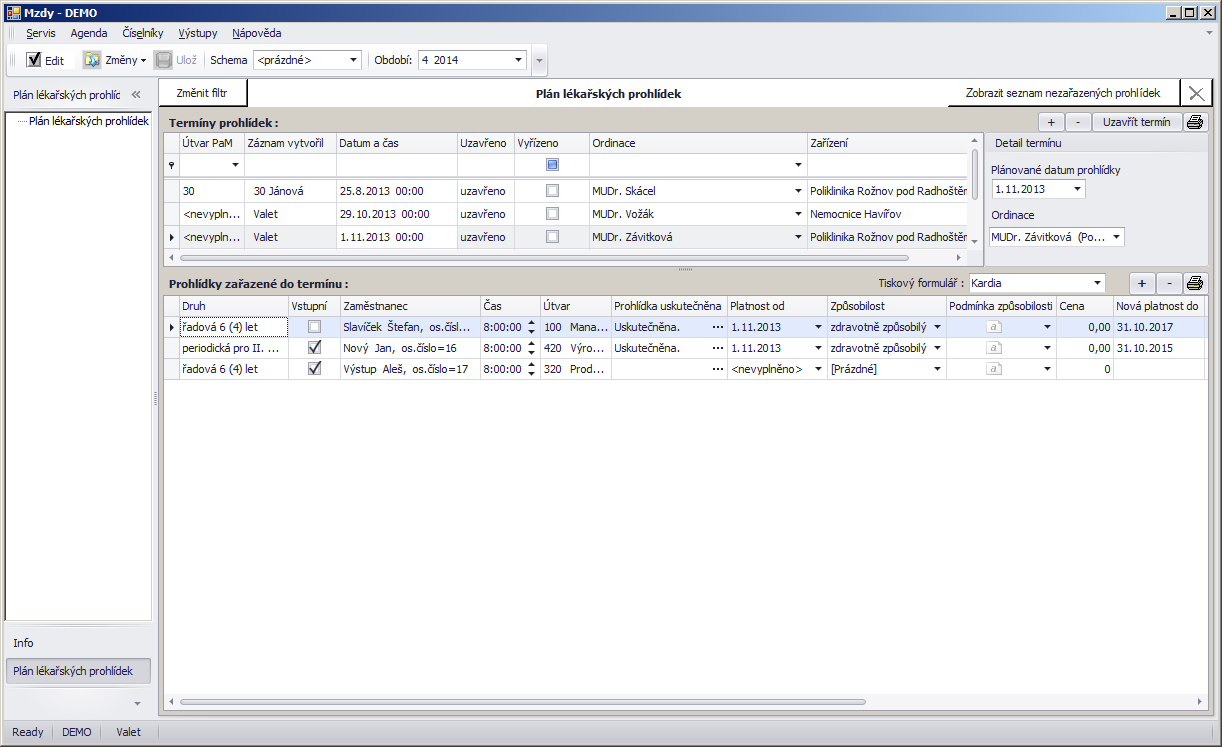This screenshot has height=747, width=1222.
Task: Select the Plán lékařských prohlídek tree item
Action: [x=88, y=121]
